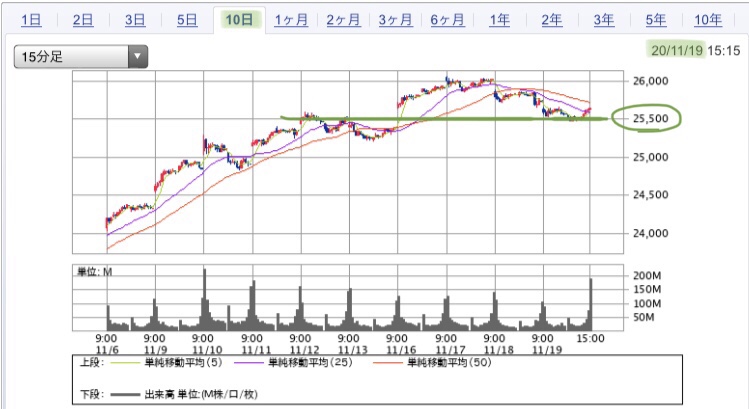Select the 2日 period tab
Image resolution: width=749 pixels, height=409 pixels.
(83, 20)
